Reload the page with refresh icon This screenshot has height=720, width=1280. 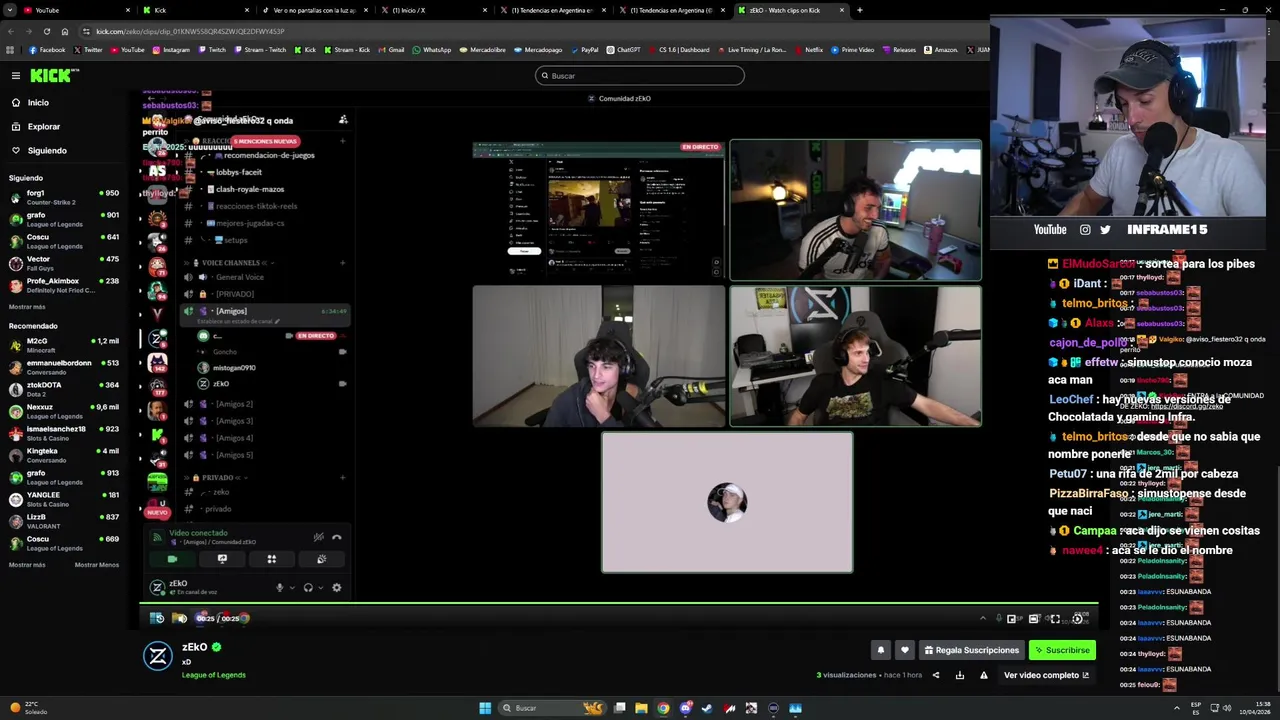click(x=47, y=31)
